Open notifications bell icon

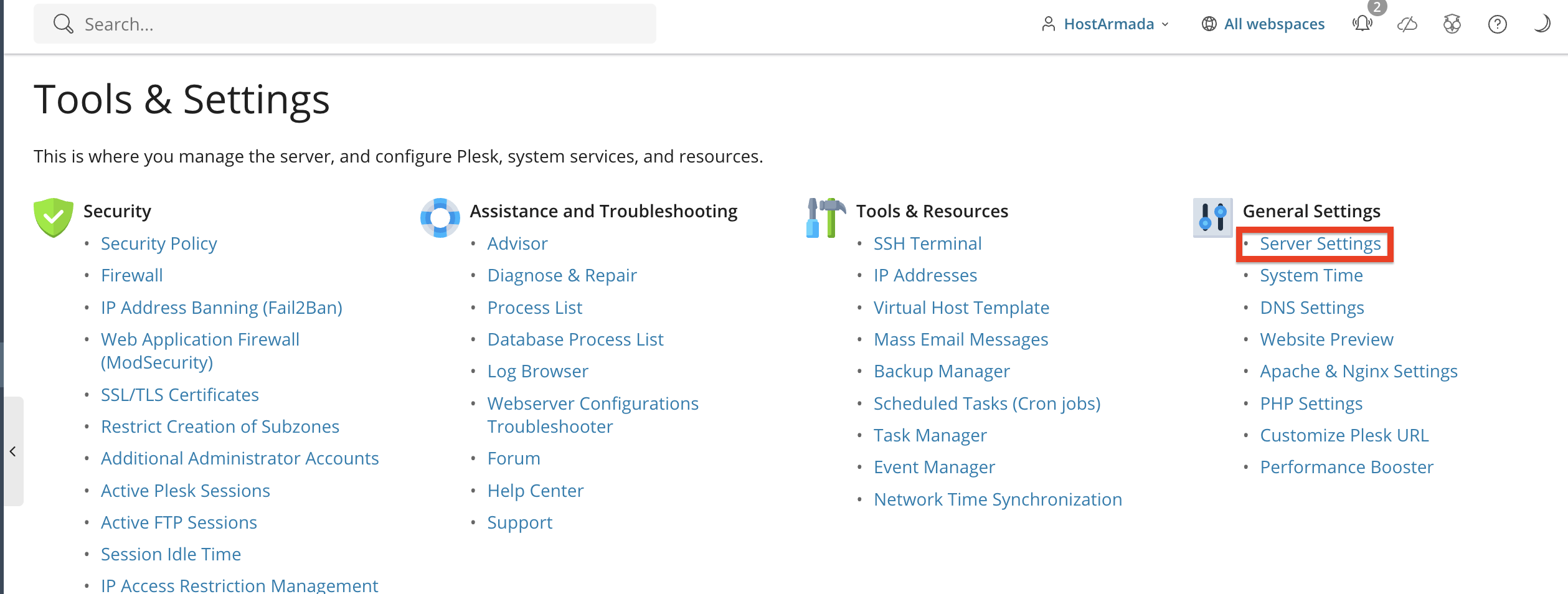[1363, 24]
